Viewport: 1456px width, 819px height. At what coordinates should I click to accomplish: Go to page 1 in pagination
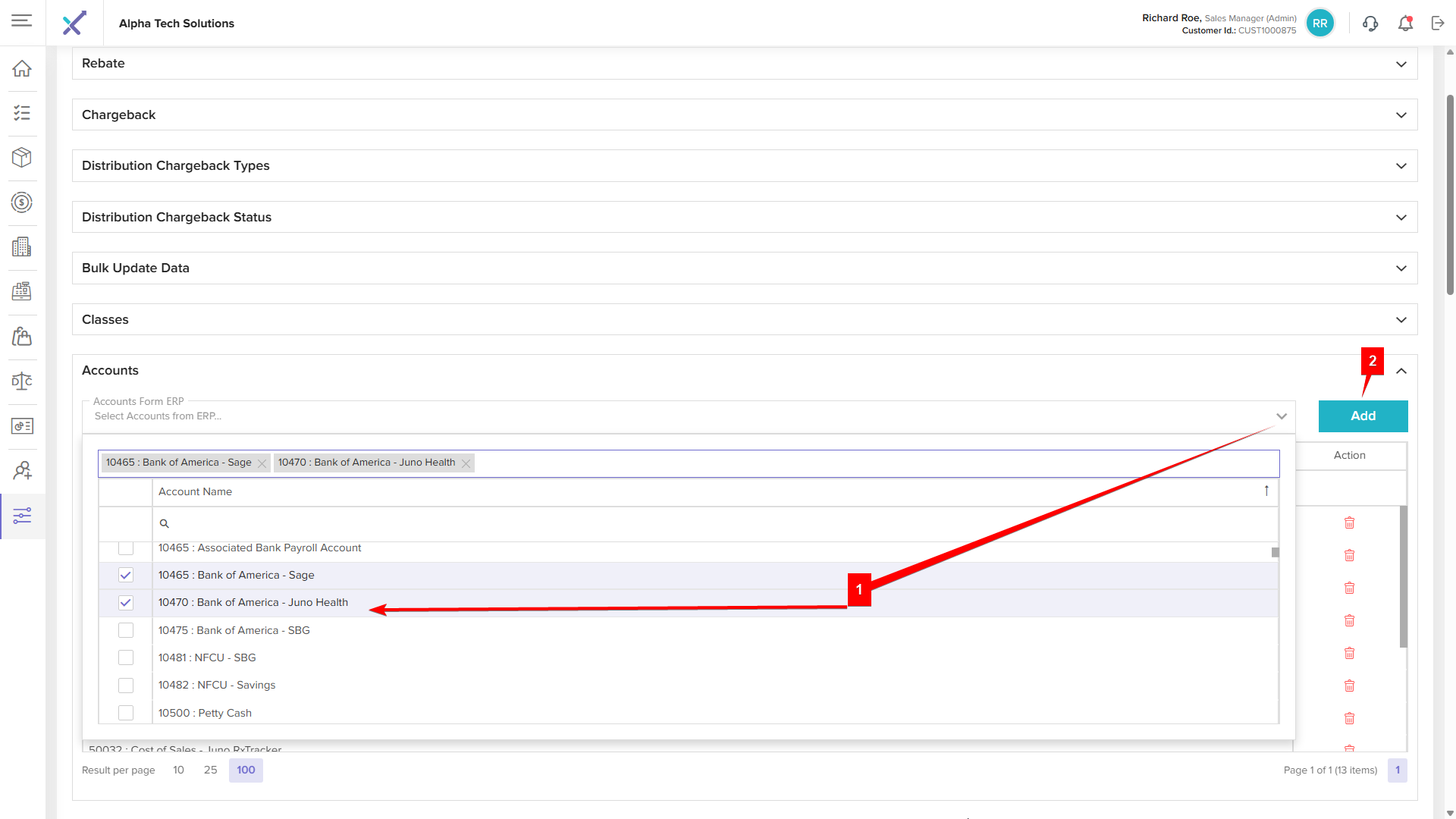pyautogui.click(x=1397, y=770)
